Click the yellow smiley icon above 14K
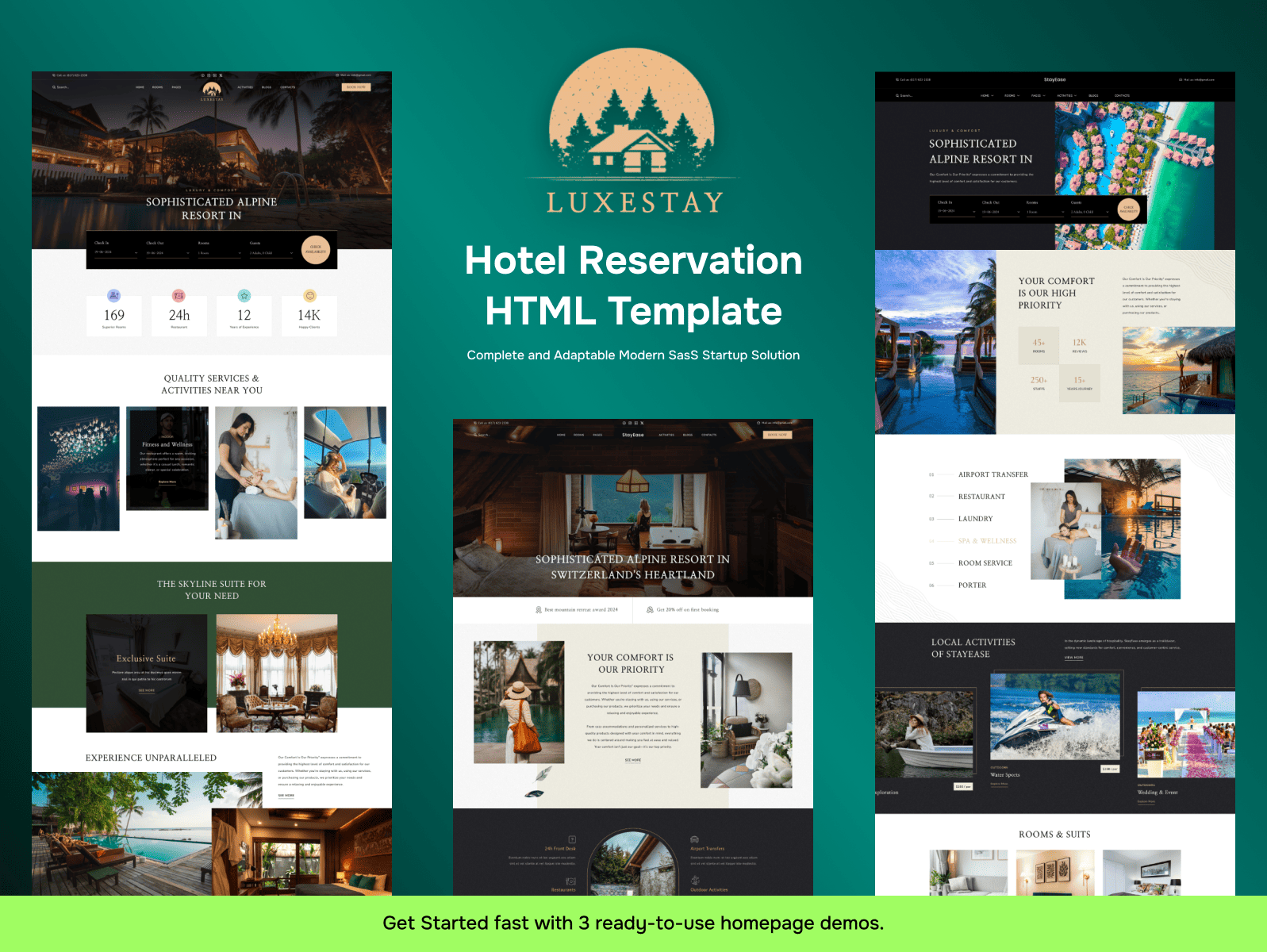1267x952 pixels. pyautogui.click(x=309, y=296)
